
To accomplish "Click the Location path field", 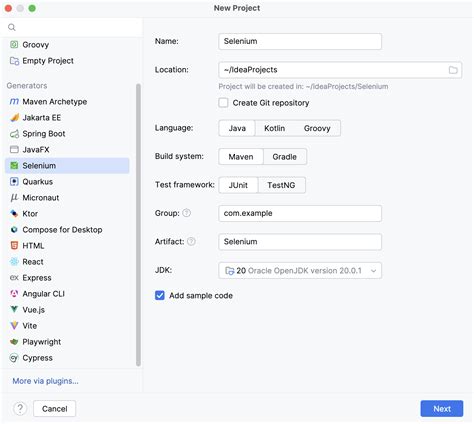I will click(340, 70).
